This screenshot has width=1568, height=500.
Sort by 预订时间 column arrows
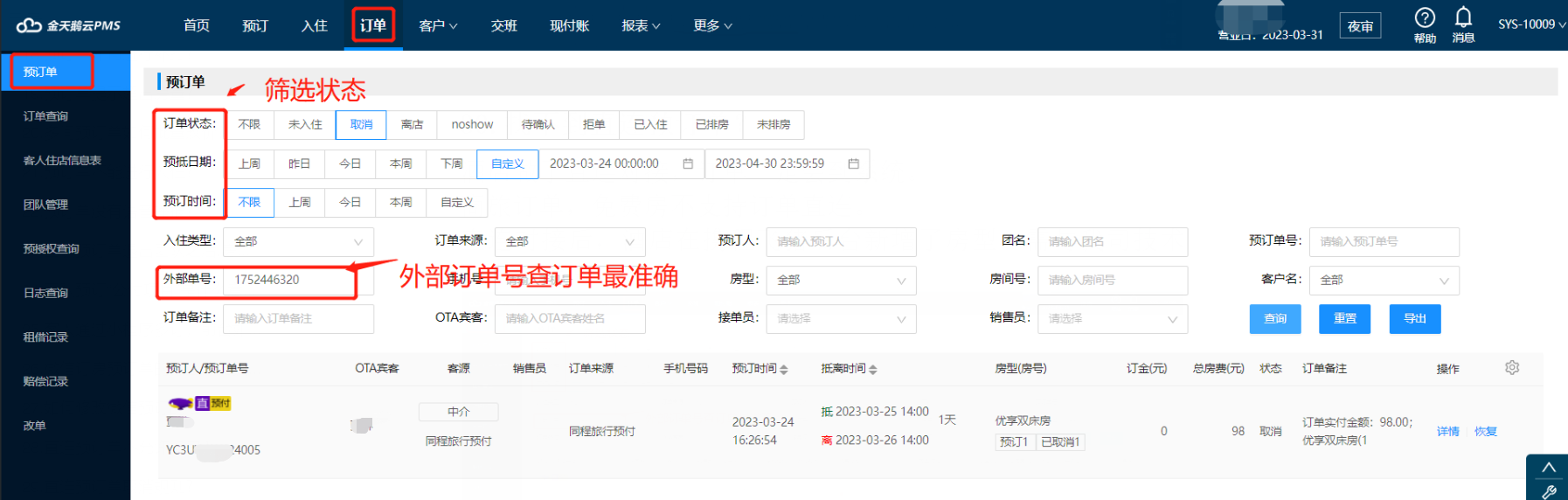tap(784, 369)
